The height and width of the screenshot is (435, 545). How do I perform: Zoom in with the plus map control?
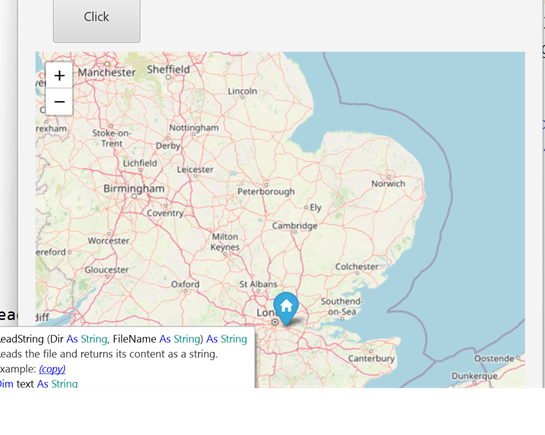pos(59,75)
